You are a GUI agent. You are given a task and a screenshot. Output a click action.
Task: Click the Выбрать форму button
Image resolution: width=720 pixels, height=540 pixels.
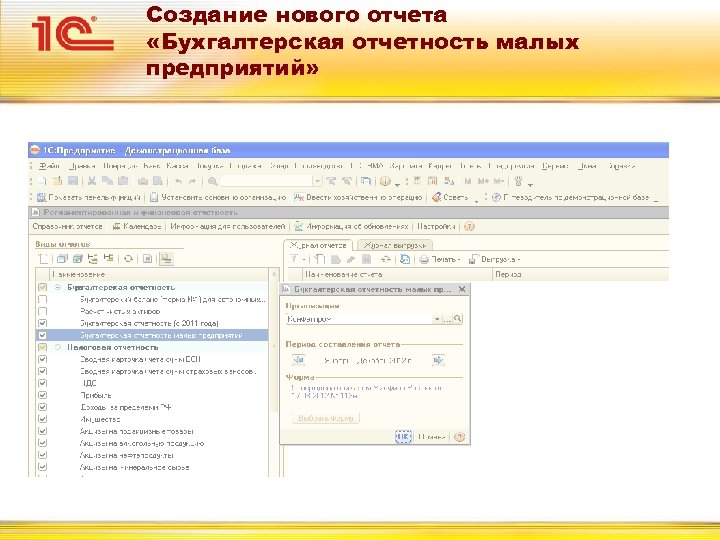[326, 418]
